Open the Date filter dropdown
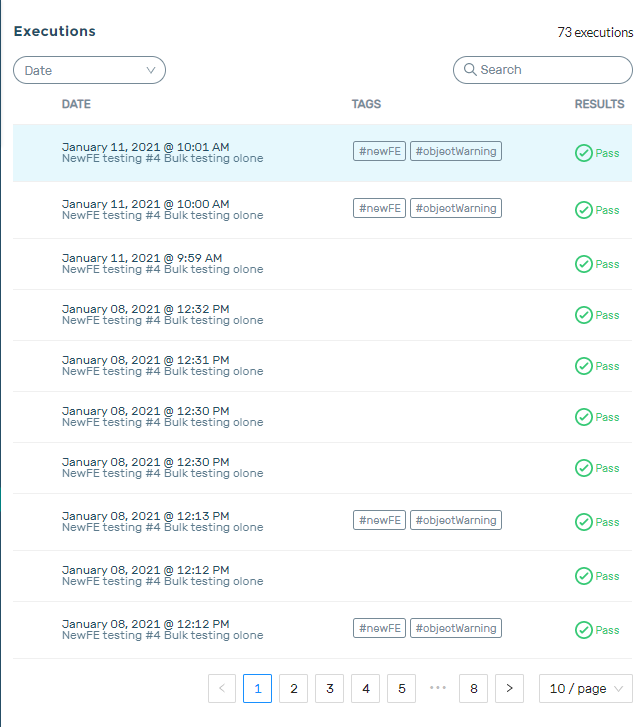Image resolution: width=644 pixels, height=727 pixels. pyautogui.click(x=89, y=70)
